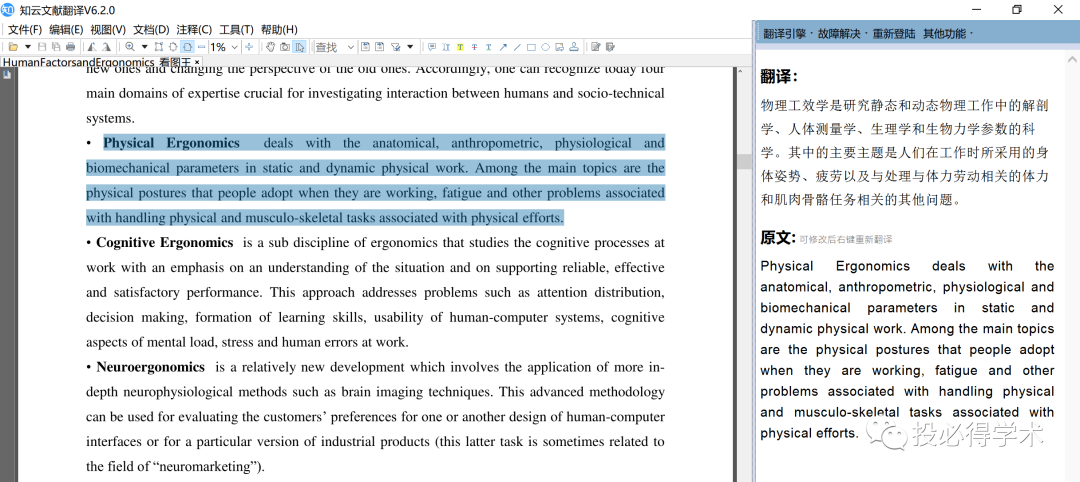1080x482 pixels.
Task: Open the zoom tool dropdown arrow
Action: click(145, 47)
